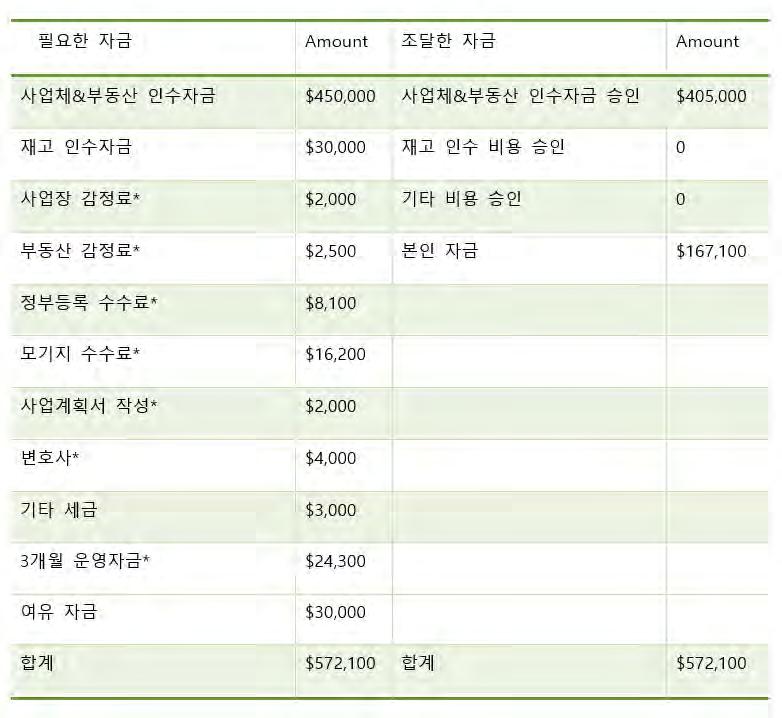Viewport: 782px width, 718px height.
Task: Click the 정부등록 수수료* cell
Action: (x=89, y=302)
